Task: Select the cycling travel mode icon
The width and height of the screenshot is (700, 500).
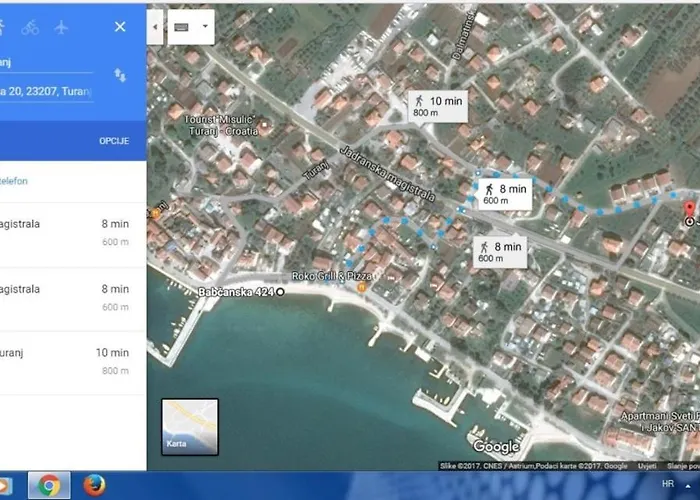Action: tap(30, 27)
